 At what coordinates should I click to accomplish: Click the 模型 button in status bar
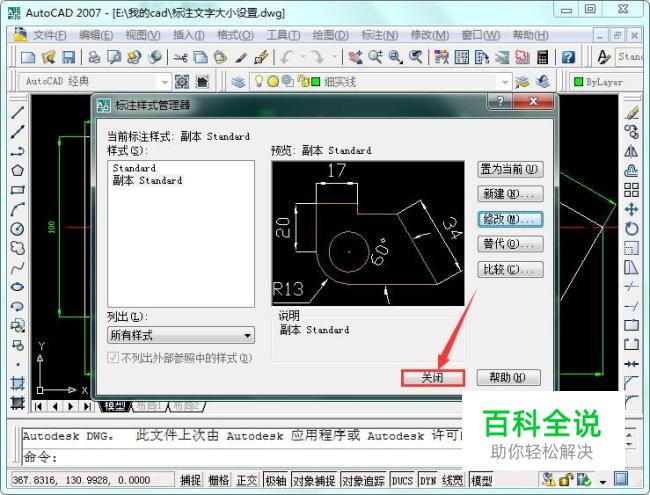[481, 480]
